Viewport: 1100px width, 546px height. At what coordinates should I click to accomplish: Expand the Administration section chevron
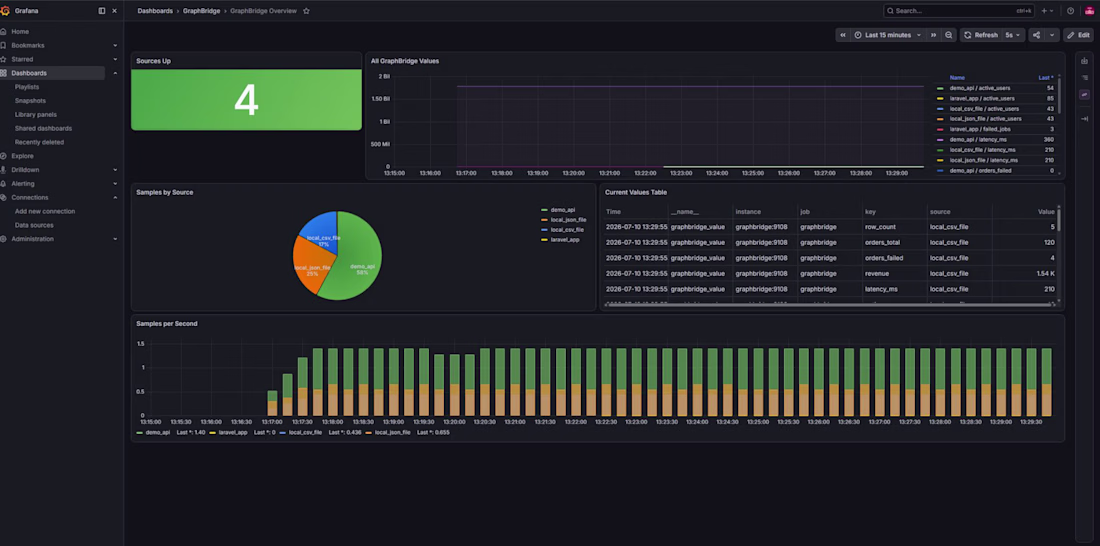(115, 239)
